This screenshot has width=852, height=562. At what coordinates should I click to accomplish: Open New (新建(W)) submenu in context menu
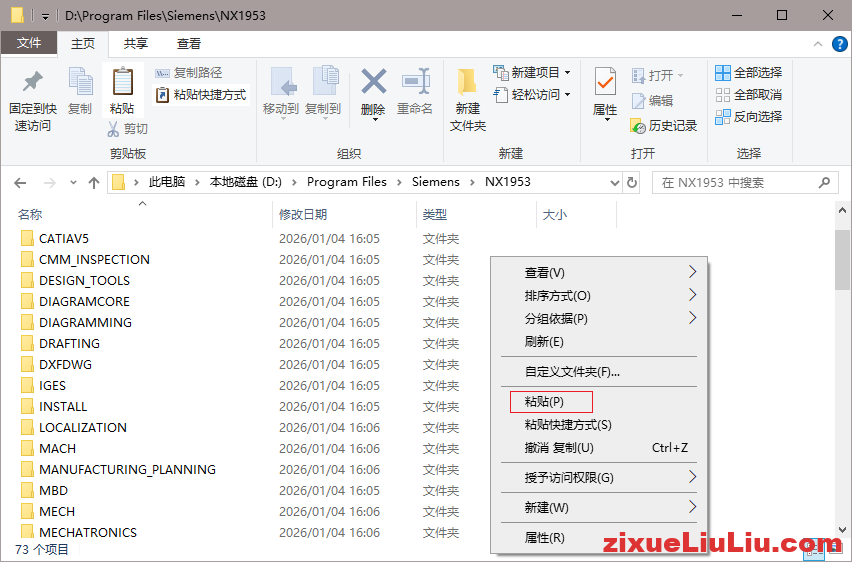tap(599, 508)
